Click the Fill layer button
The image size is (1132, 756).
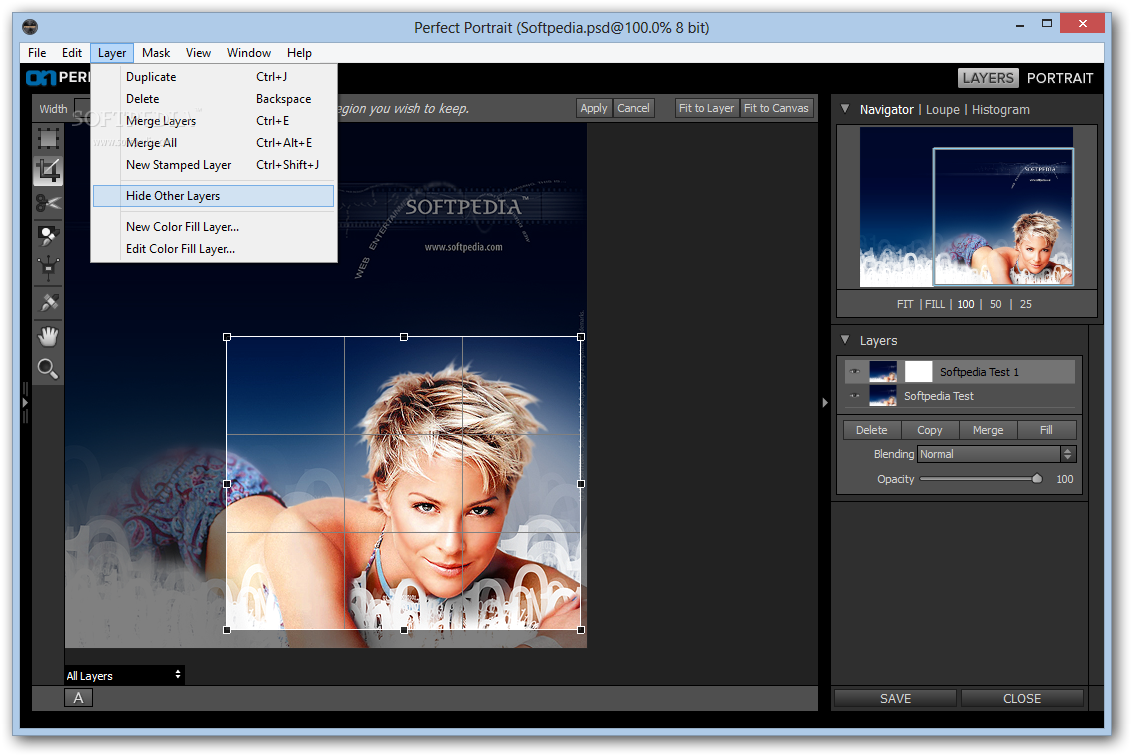[x=1046, y=430]
